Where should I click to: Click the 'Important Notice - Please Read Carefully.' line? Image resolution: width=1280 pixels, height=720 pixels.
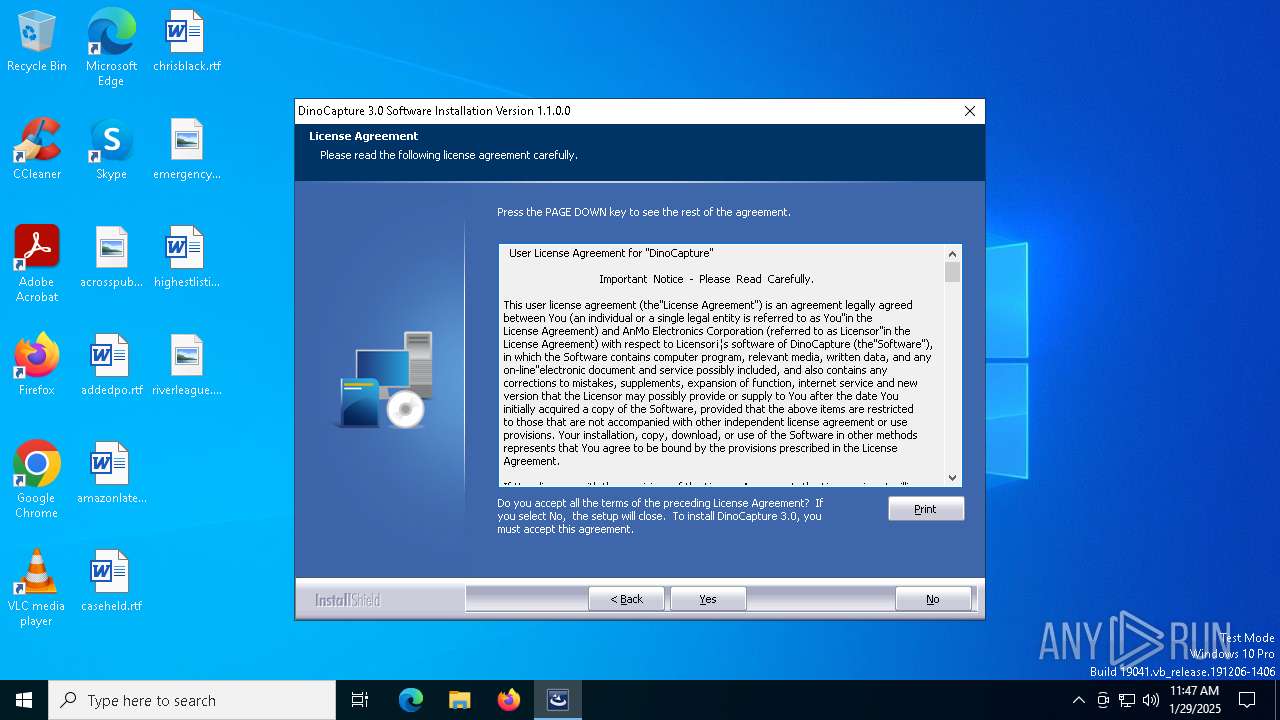pyautogui.click(x=706, y=279)
